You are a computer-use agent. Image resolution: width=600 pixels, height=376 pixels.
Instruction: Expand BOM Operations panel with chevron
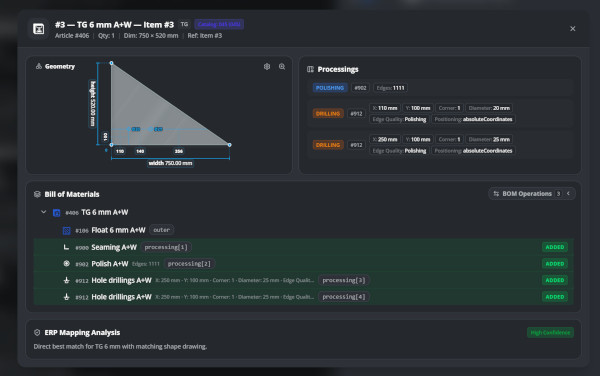tap(568, 194)
